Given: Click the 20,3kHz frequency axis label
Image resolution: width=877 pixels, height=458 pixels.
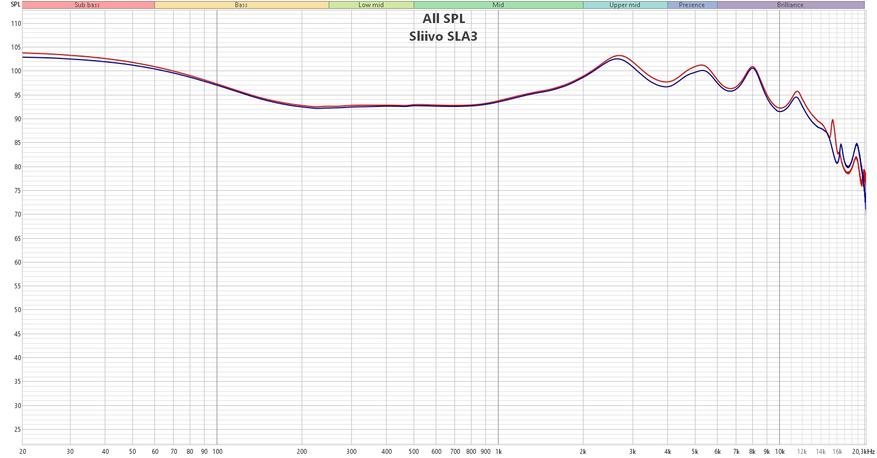Looking at the screenshot, I should point(863,451).
